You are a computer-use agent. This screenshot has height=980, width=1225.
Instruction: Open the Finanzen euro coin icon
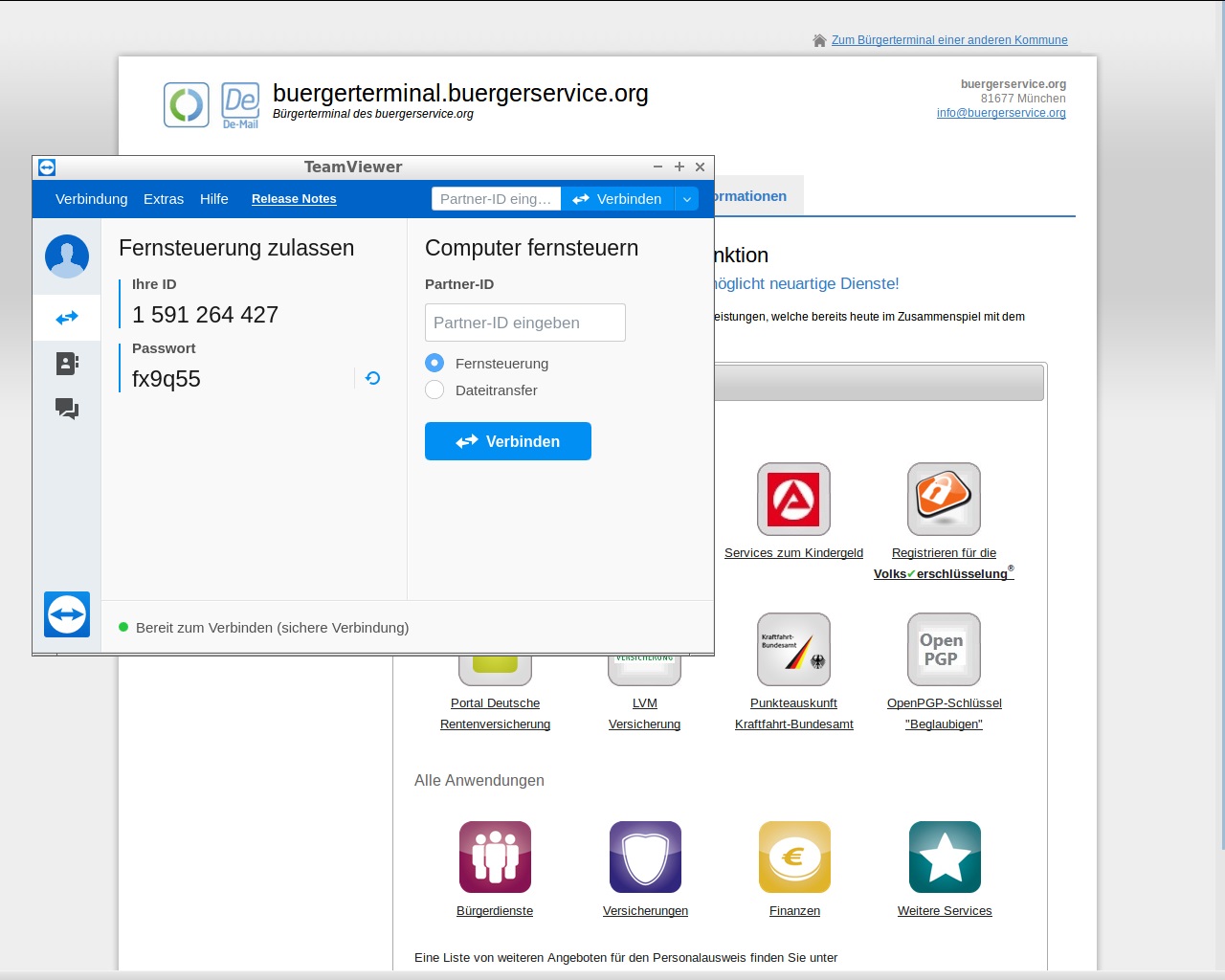click(794, 857)
